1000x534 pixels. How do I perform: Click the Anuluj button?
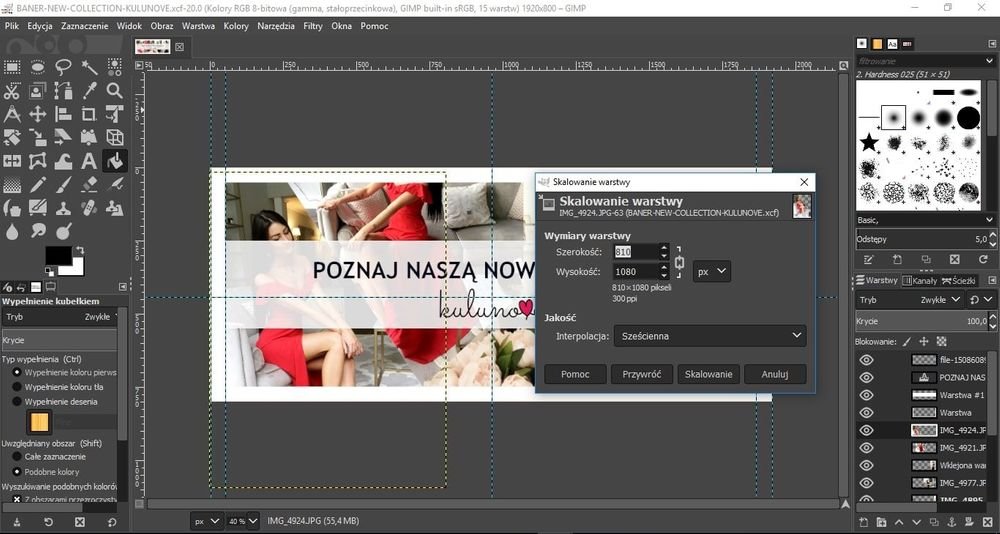(x=775, y=374)
